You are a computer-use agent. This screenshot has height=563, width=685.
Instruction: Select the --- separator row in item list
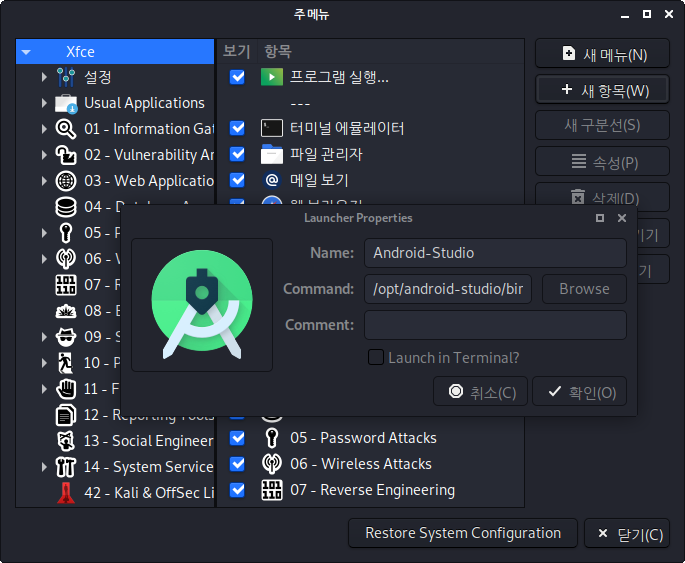pyautogui.click(x=370, y=104)
